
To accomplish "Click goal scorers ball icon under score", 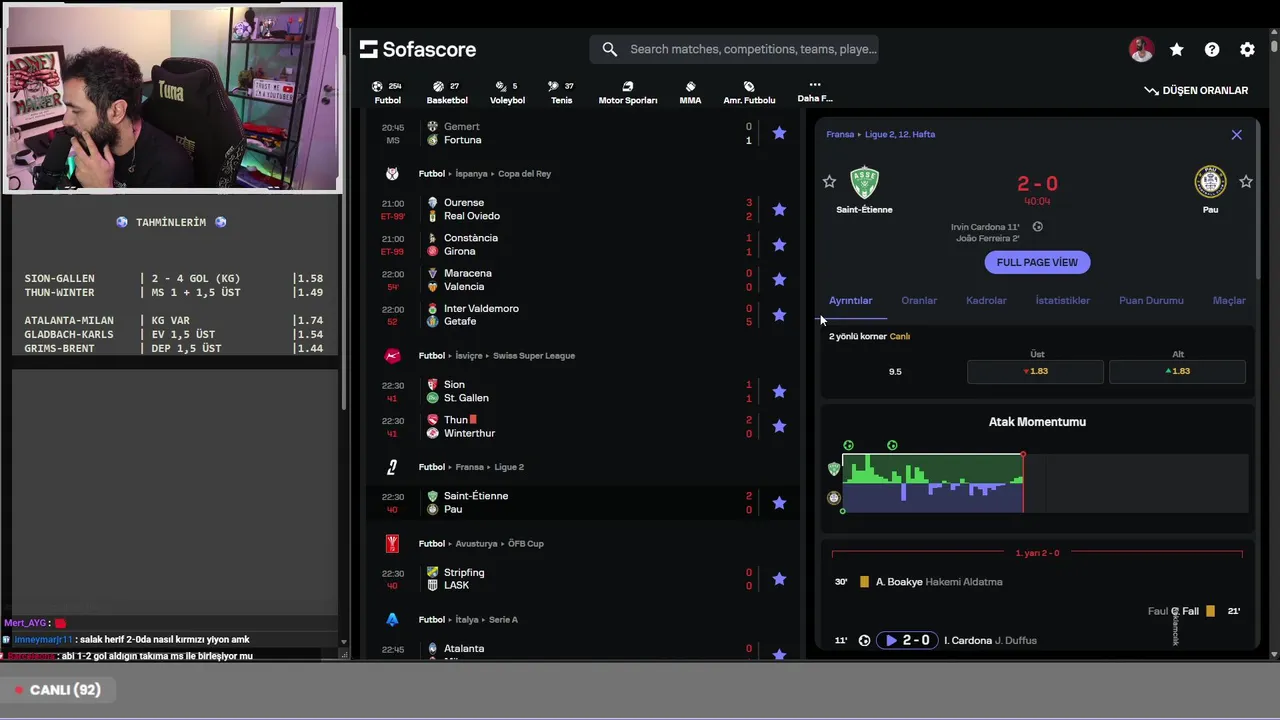I will click(x=1037, y=227).
